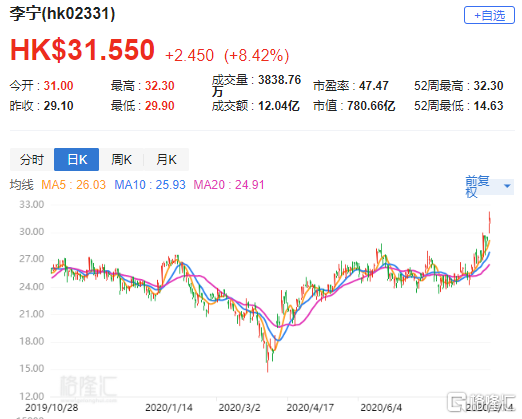
Task: Click the latest candlestick near 32.30 high
Action: point(489,222)
